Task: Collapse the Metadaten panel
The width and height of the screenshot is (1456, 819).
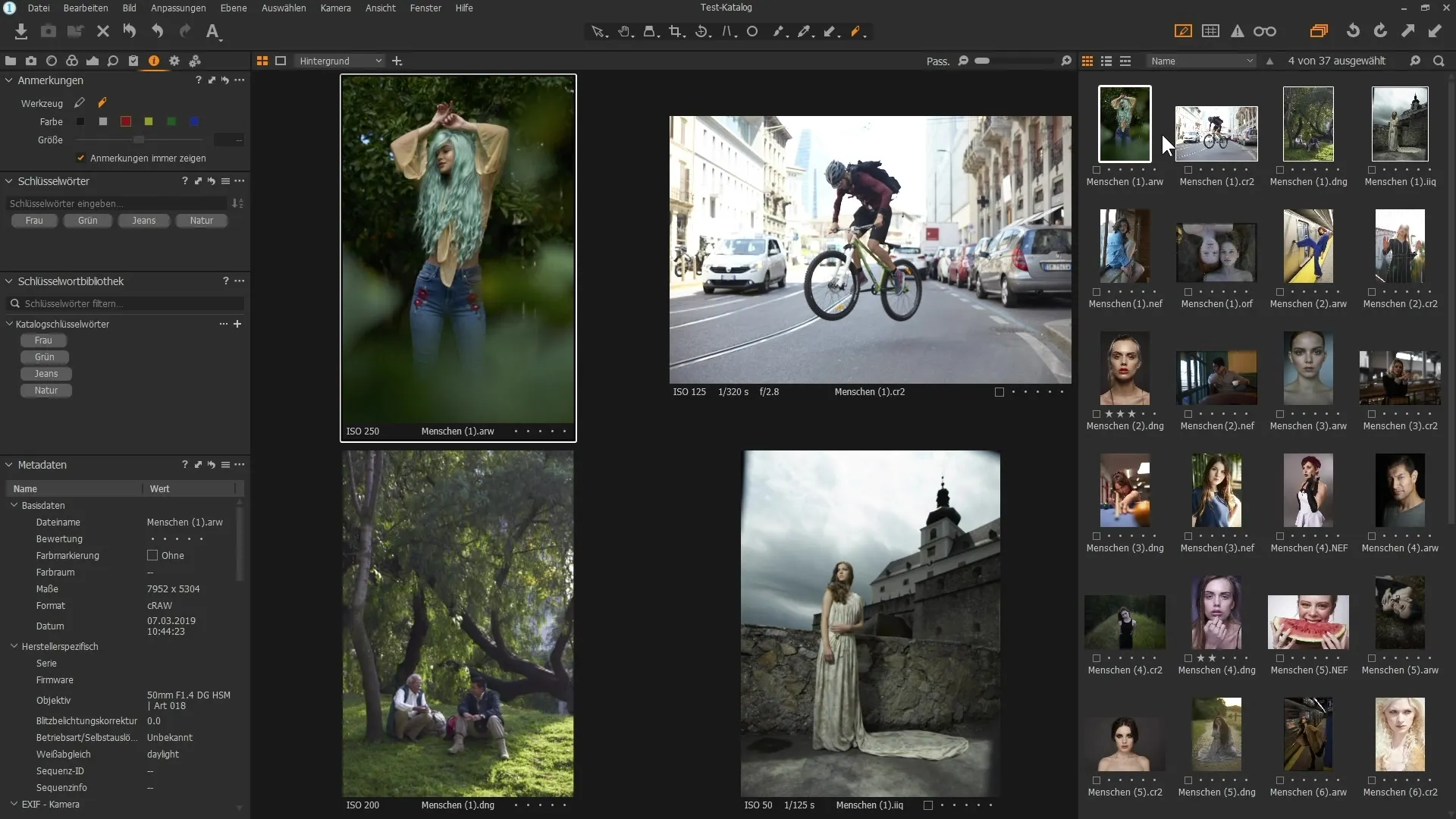Action: tap(9, 465)
